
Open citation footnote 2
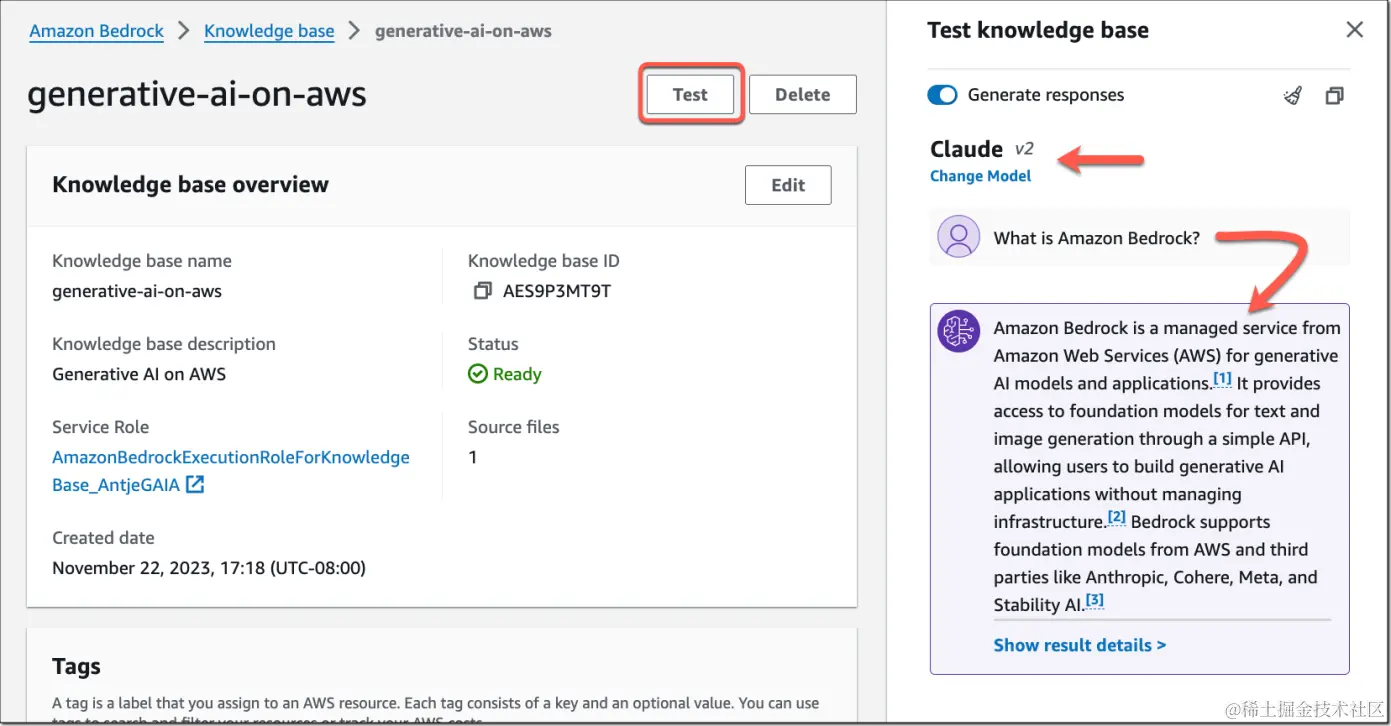[x=1116, y=517]
